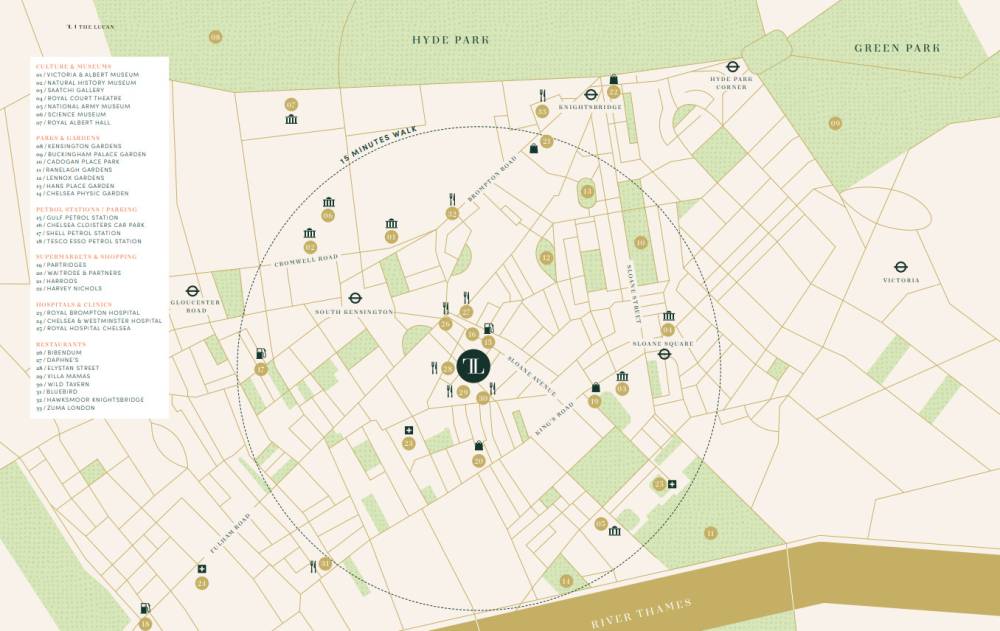Select the Science Museum icon above marker 06
Screen dimensions: 1000x631
(x=328, y=202)
